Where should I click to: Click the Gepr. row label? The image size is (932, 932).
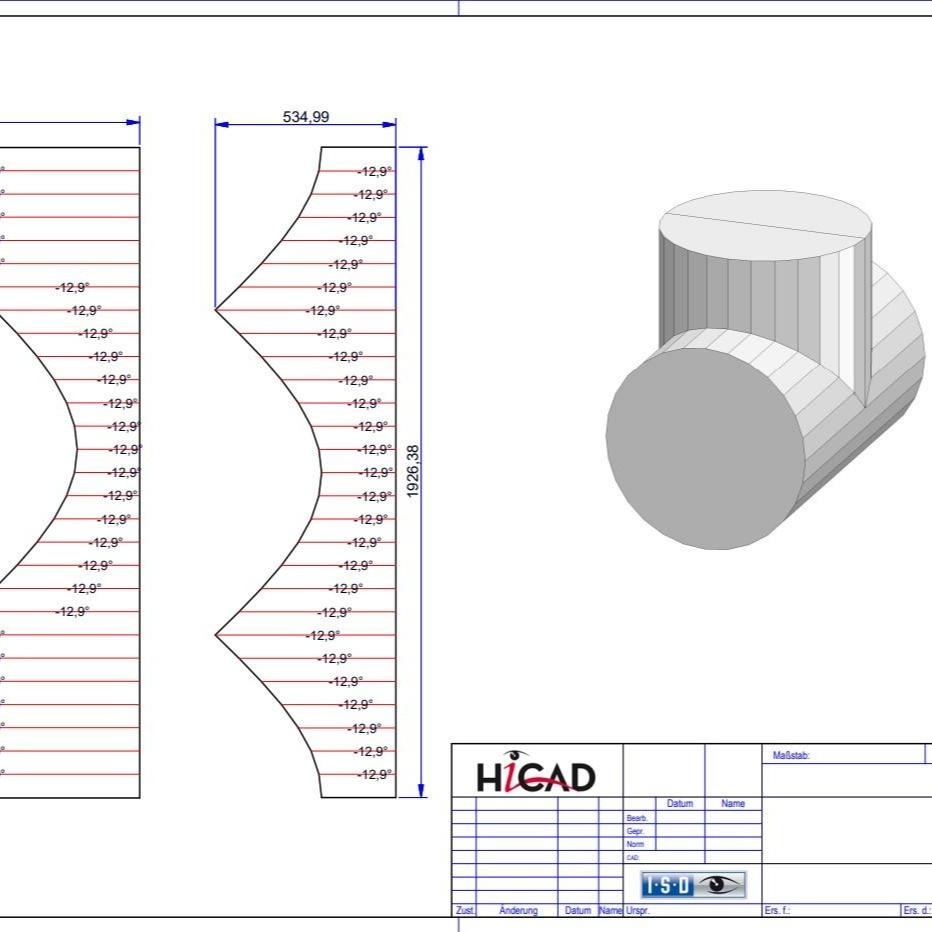pyautogui.click(x=634, y=831)
